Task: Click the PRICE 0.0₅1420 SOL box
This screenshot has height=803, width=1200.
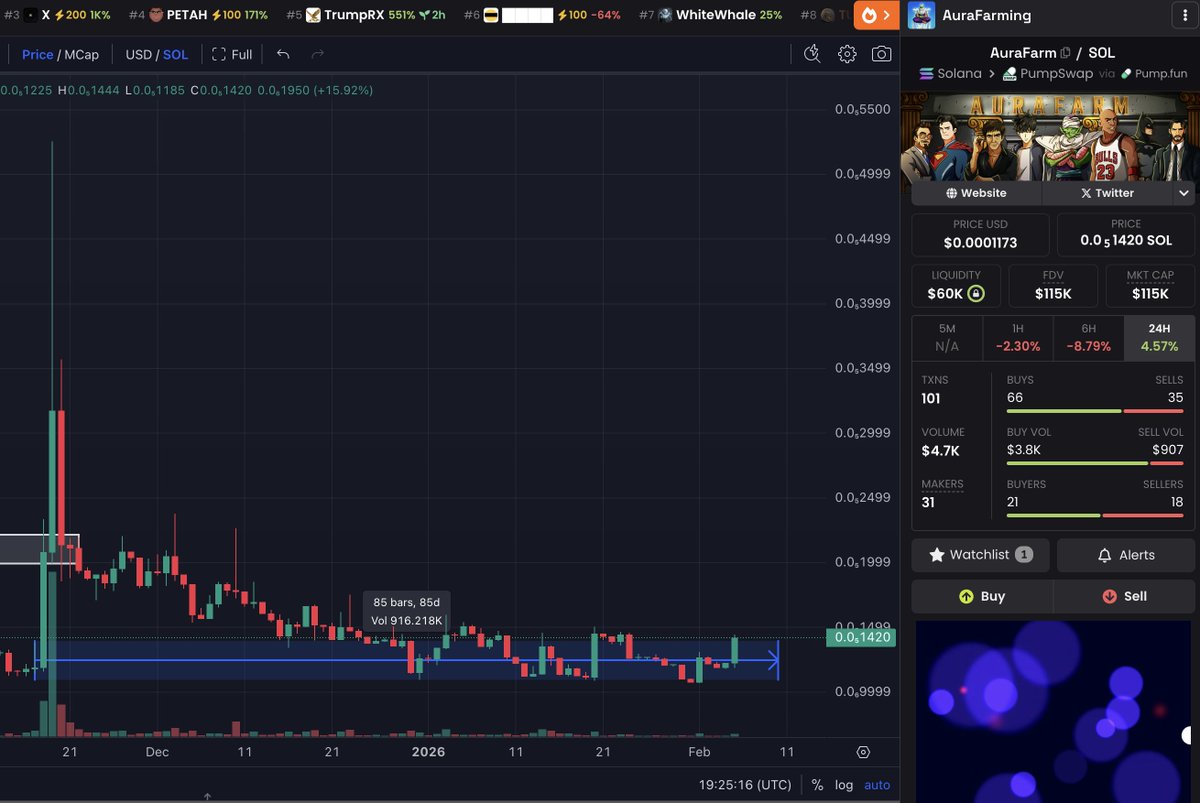Action: (1126, 234)
